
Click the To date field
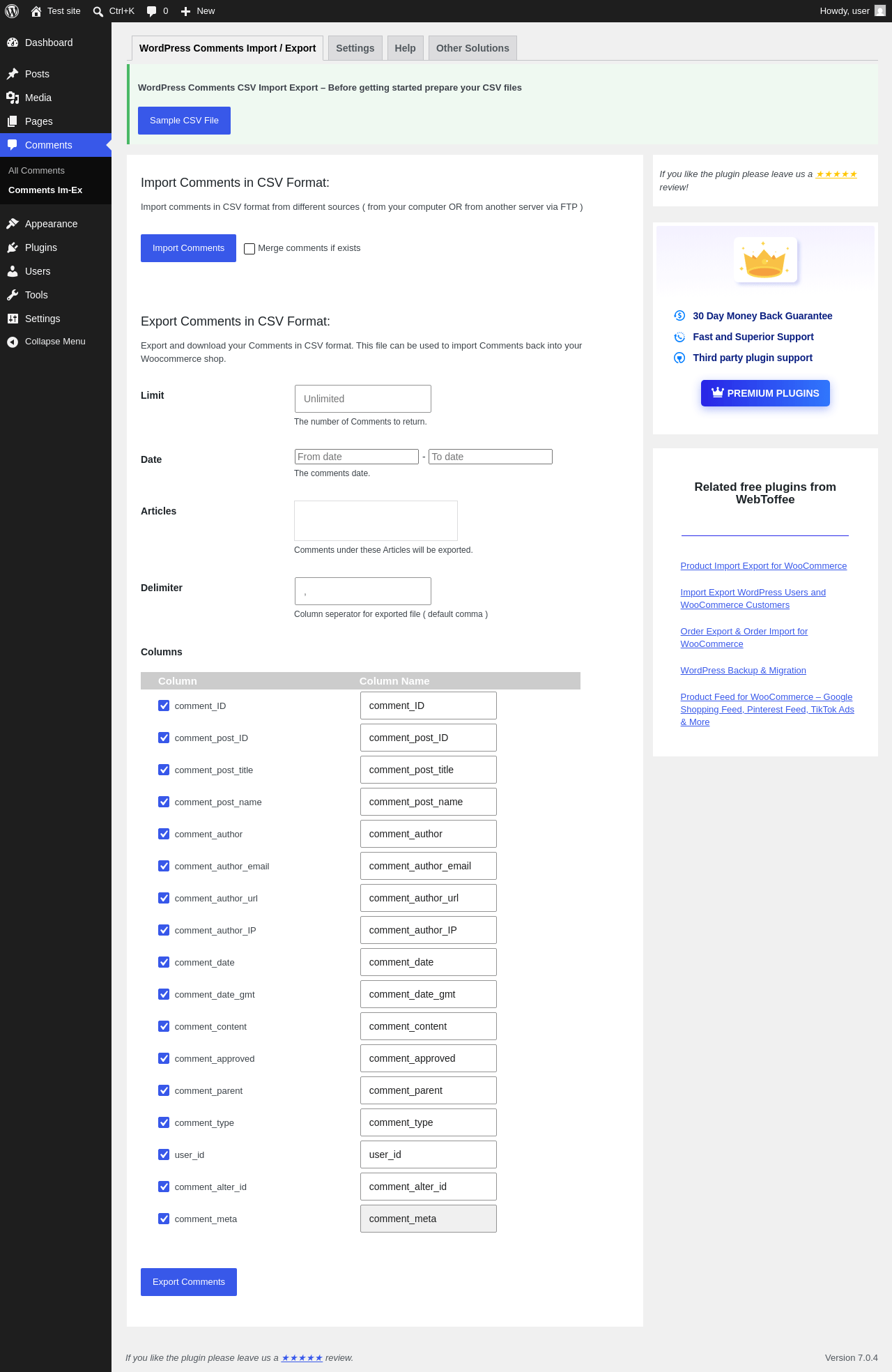pyautogui.click(x=491, y=457)
